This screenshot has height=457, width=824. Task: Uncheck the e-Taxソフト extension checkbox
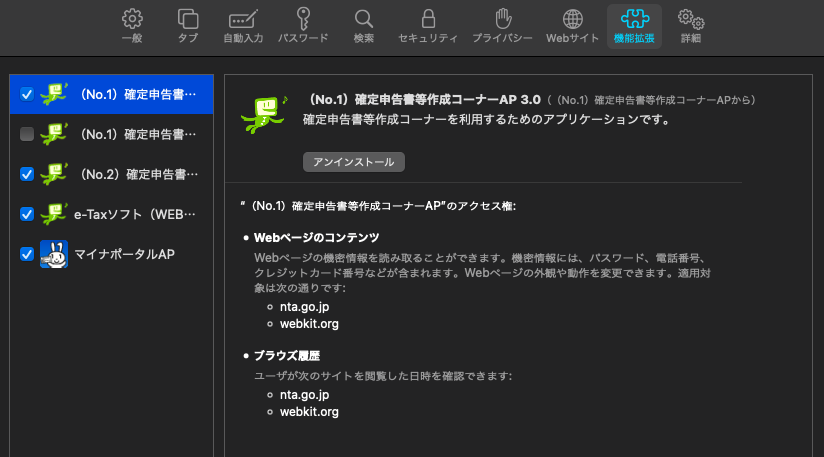click(x=27, y=214)
